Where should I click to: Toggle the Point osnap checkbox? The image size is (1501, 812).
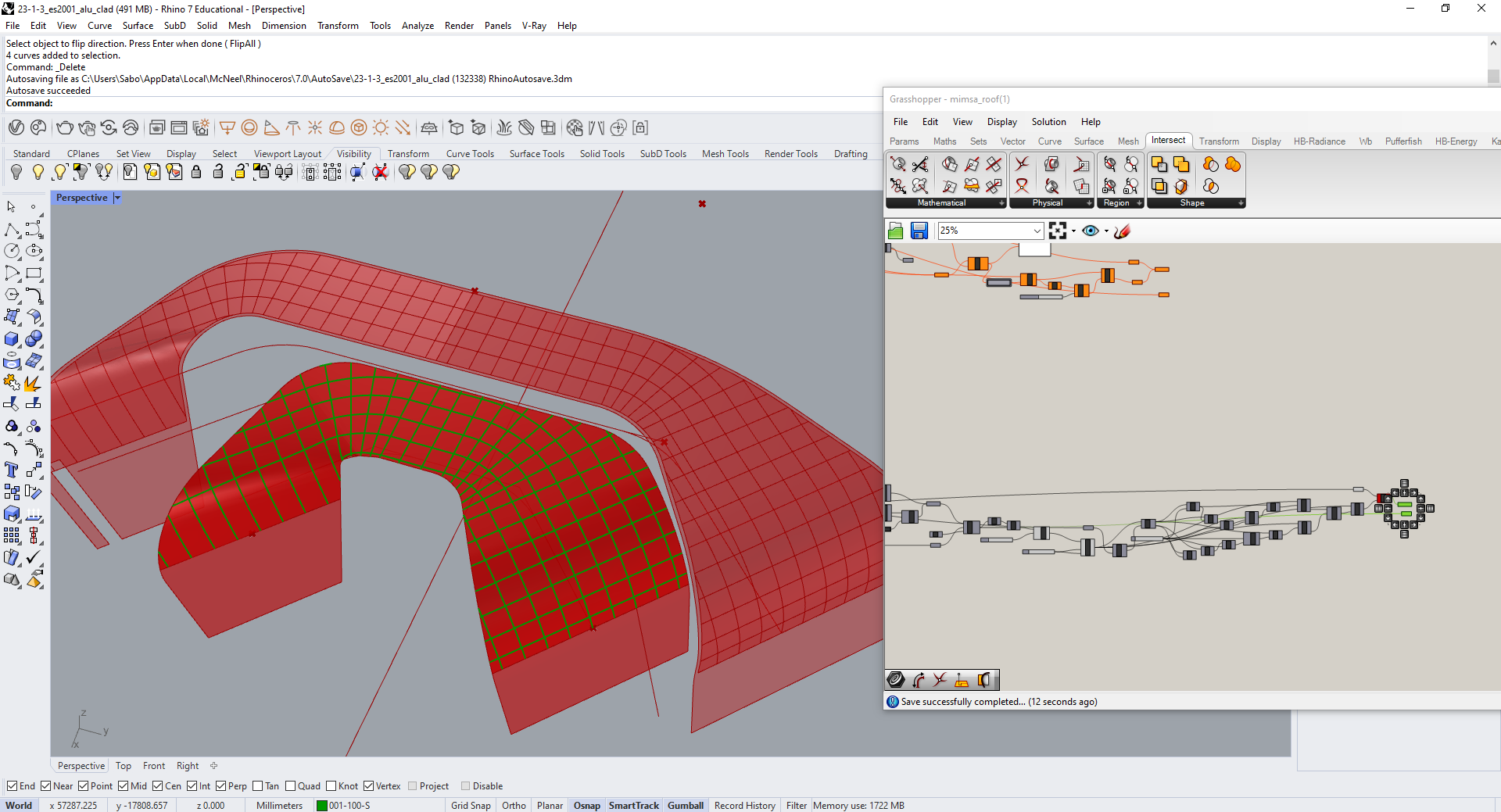pyautogui.click(x=84, y=786)
